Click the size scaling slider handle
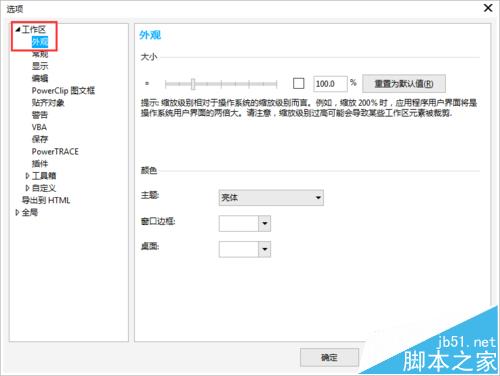Viewport: 500px width, 376px height. coord(193,84)
